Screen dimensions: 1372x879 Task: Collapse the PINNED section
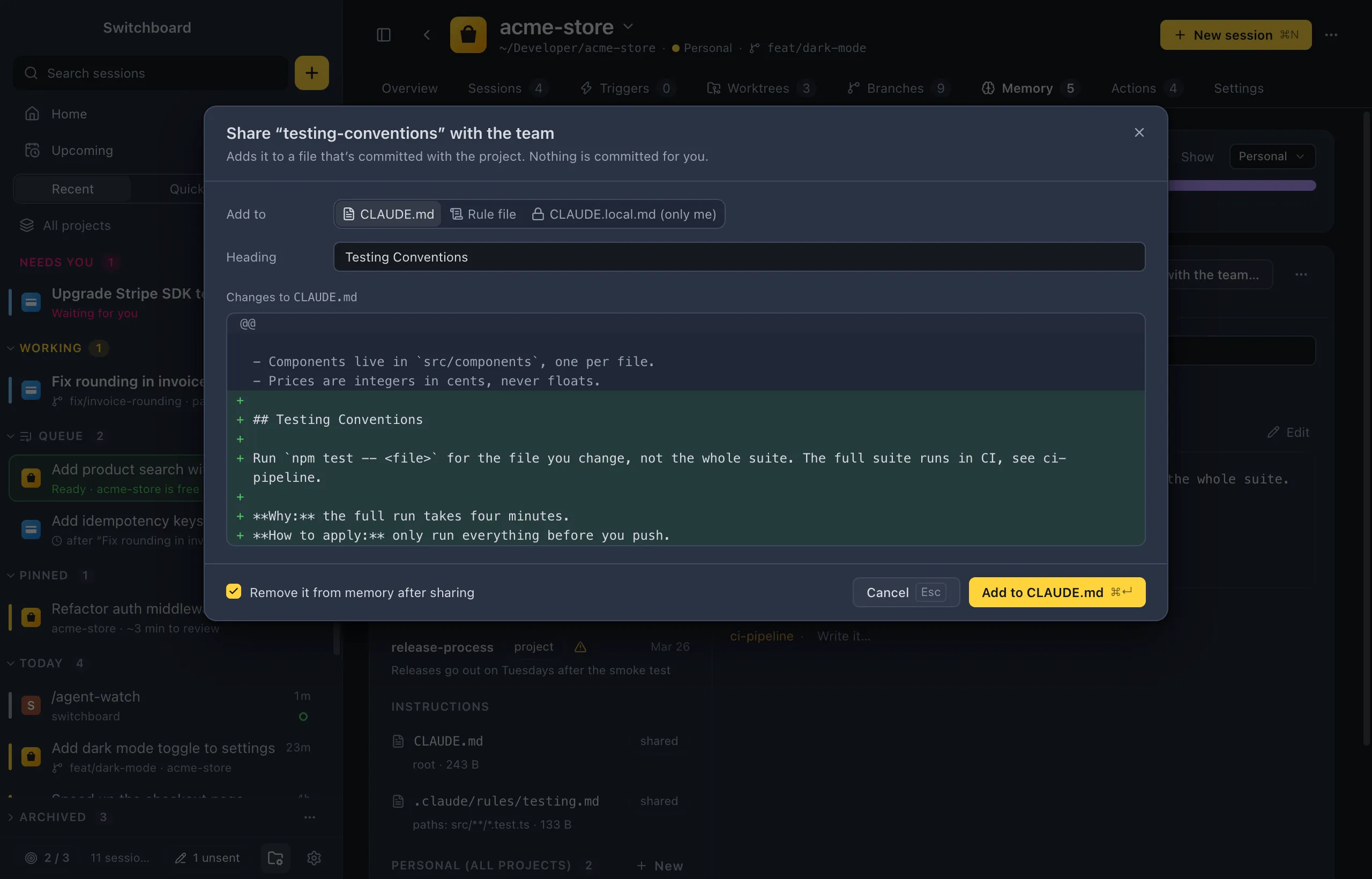(10, 575)
